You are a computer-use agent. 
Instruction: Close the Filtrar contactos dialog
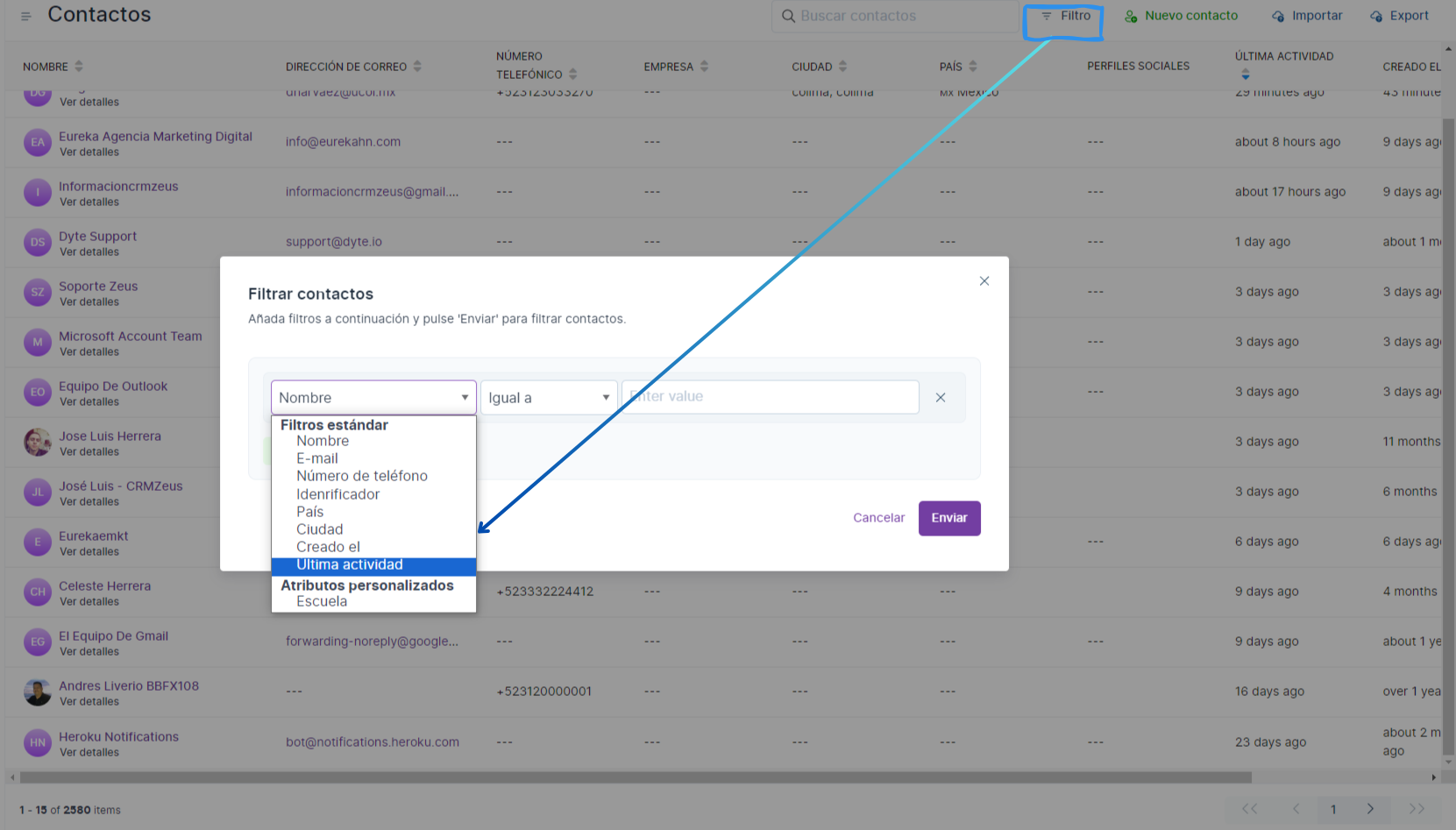pyautogui.click(x=984, y=281)
